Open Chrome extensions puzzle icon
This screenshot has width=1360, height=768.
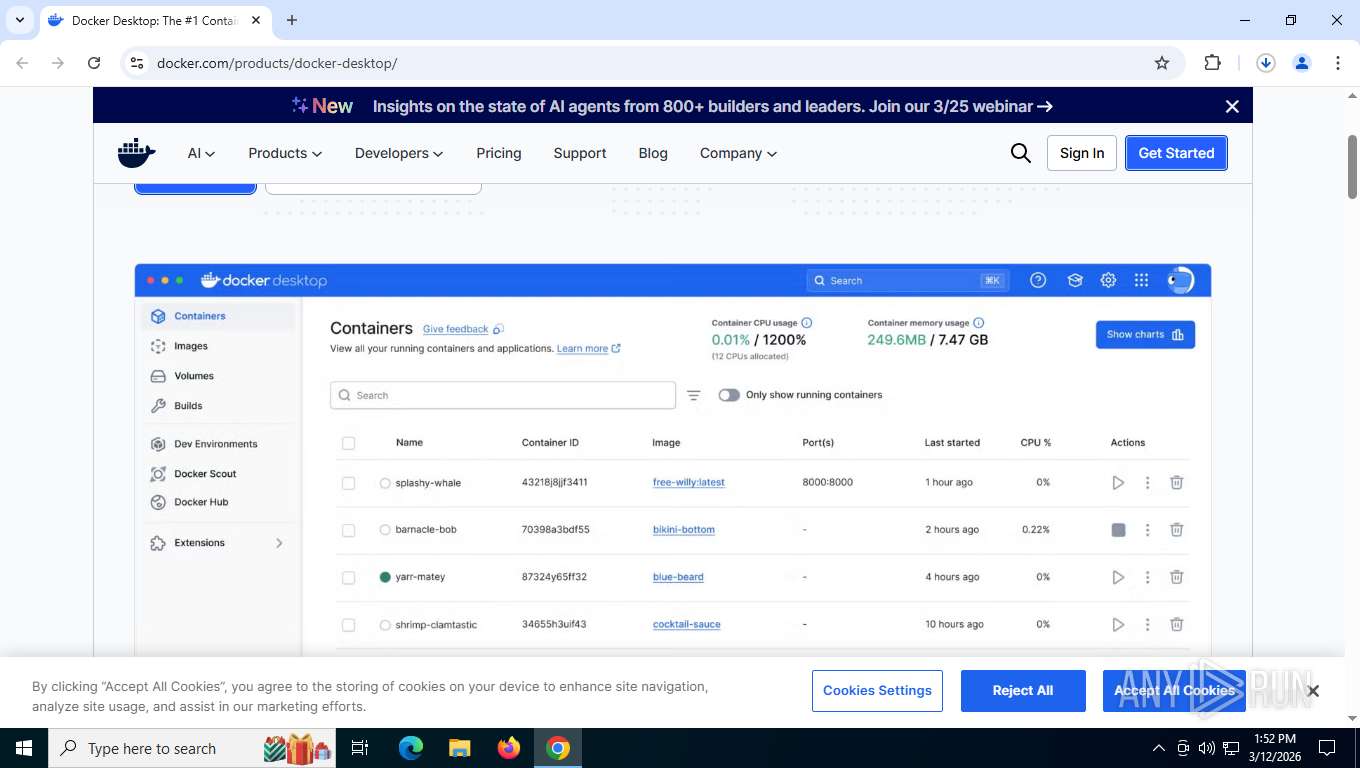tap(1212, 63)
